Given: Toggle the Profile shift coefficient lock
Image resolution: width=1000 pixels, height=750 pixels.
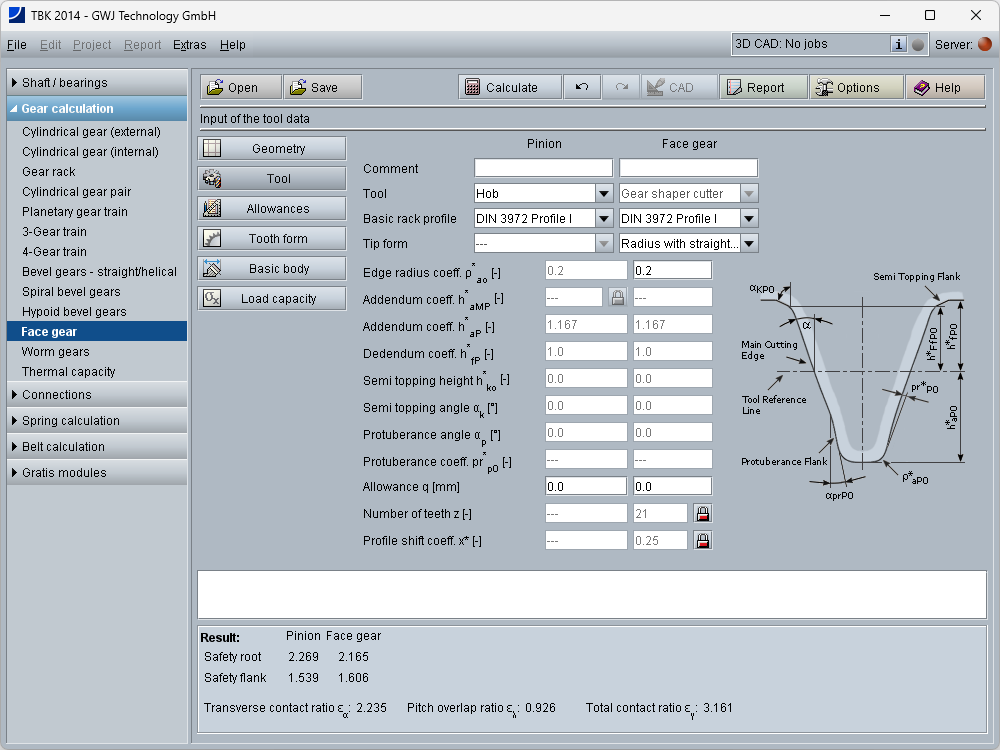Looking at the screenshot, I should 703,540.
